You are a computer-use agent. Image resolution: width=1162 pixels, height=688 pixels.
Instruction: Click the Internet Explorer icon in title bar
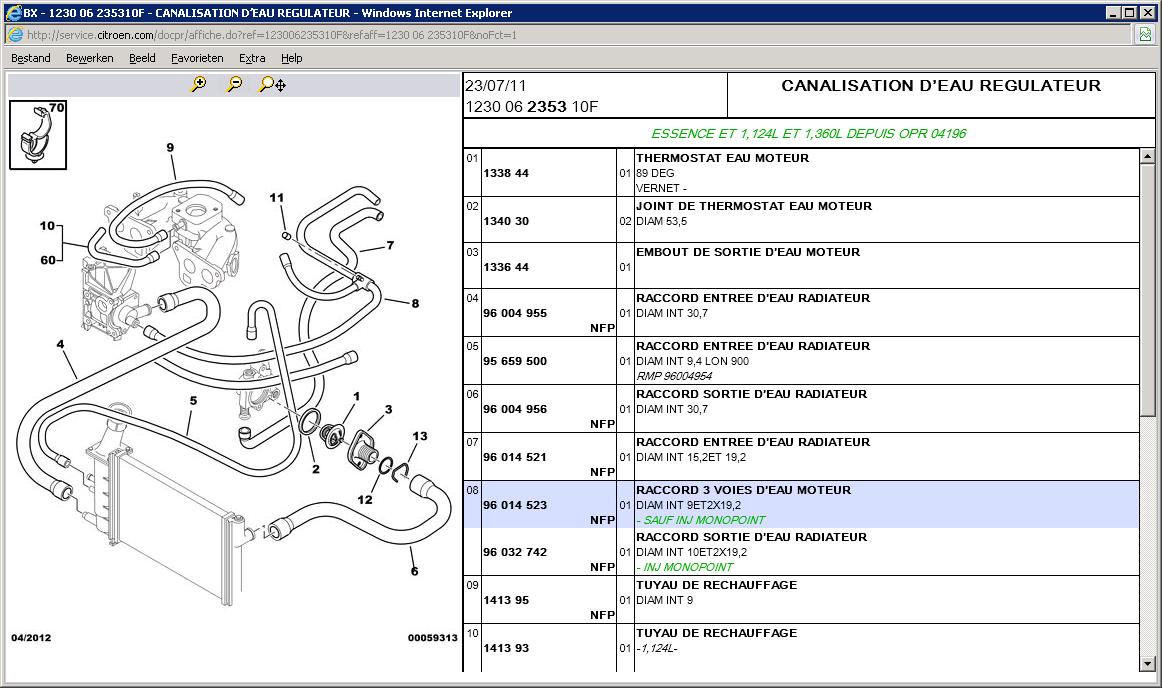click(12, 13)
